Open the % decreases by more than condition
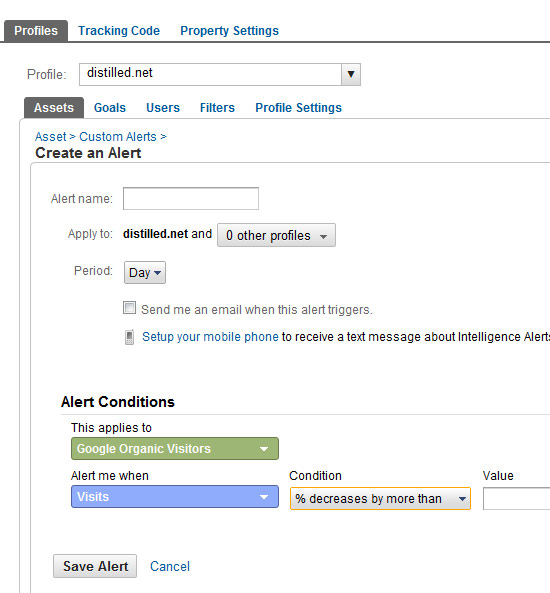 pos(380,498)
